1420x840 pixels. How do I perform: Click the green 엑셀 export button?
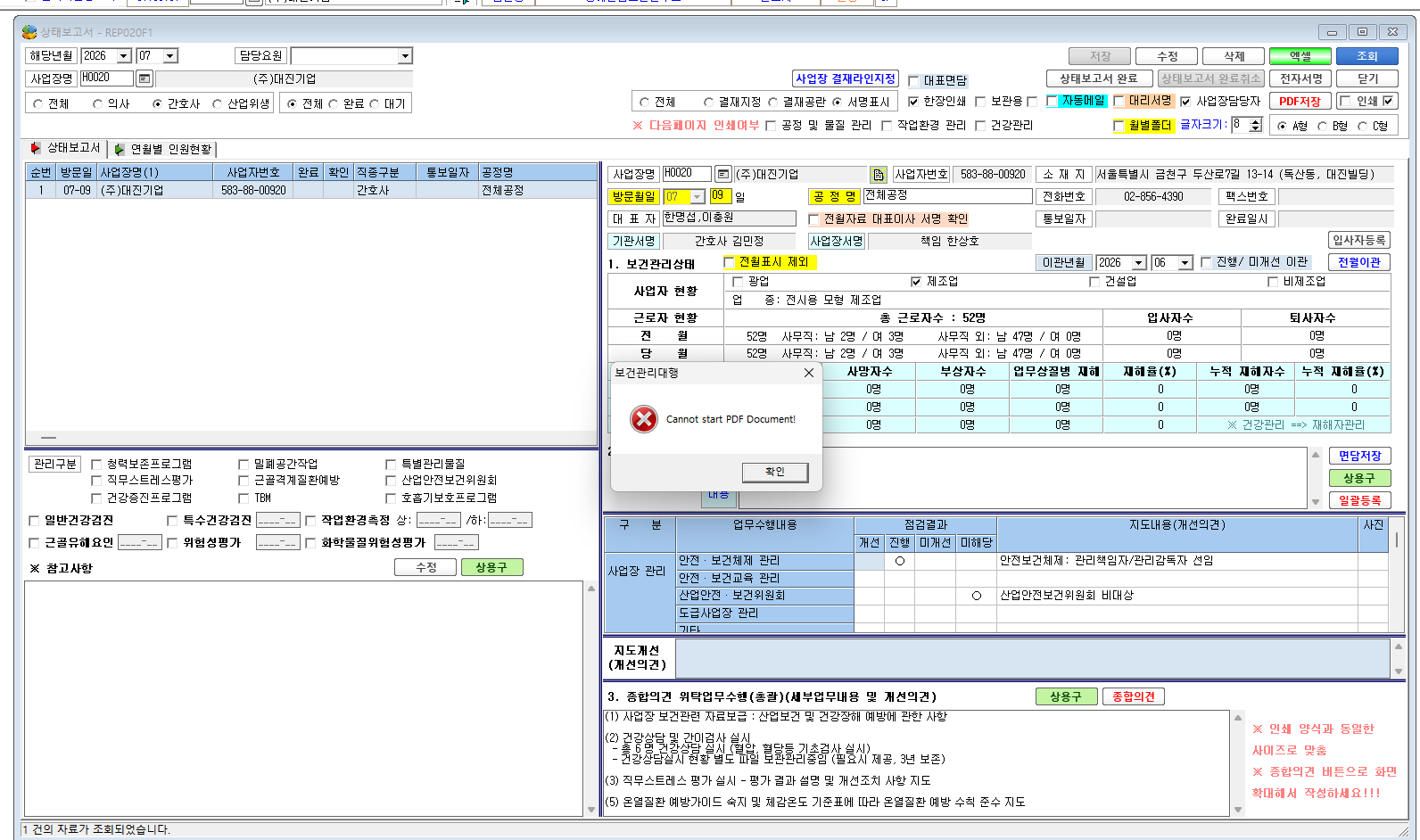[x=1300, y=56]
